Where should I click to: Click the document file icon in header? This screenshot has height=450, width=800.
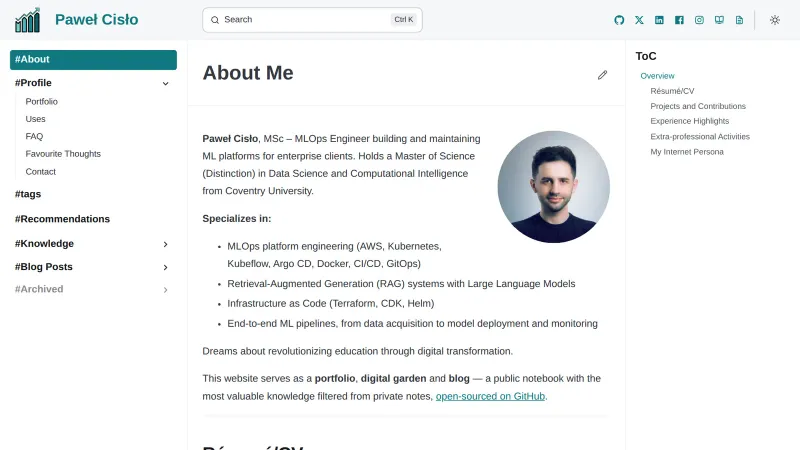pyautogui.click(x=739, y=20)
